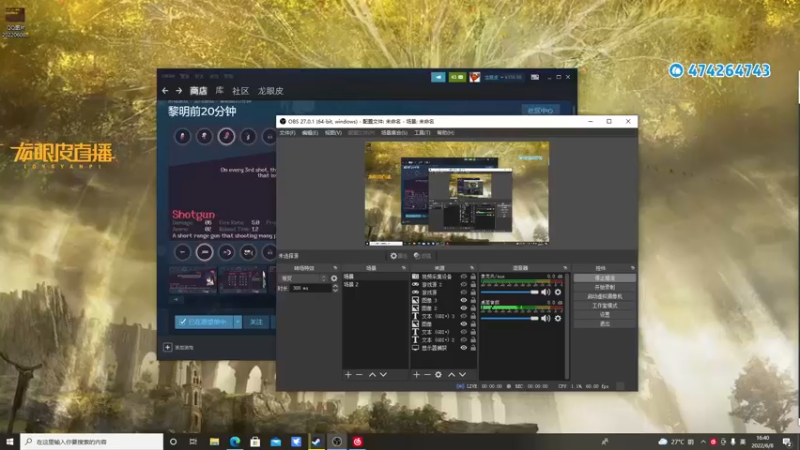Image resolution: width=800 pixels, height=450 pixels.
Task: Go back in the Steam window
Action: pos(165,91)
